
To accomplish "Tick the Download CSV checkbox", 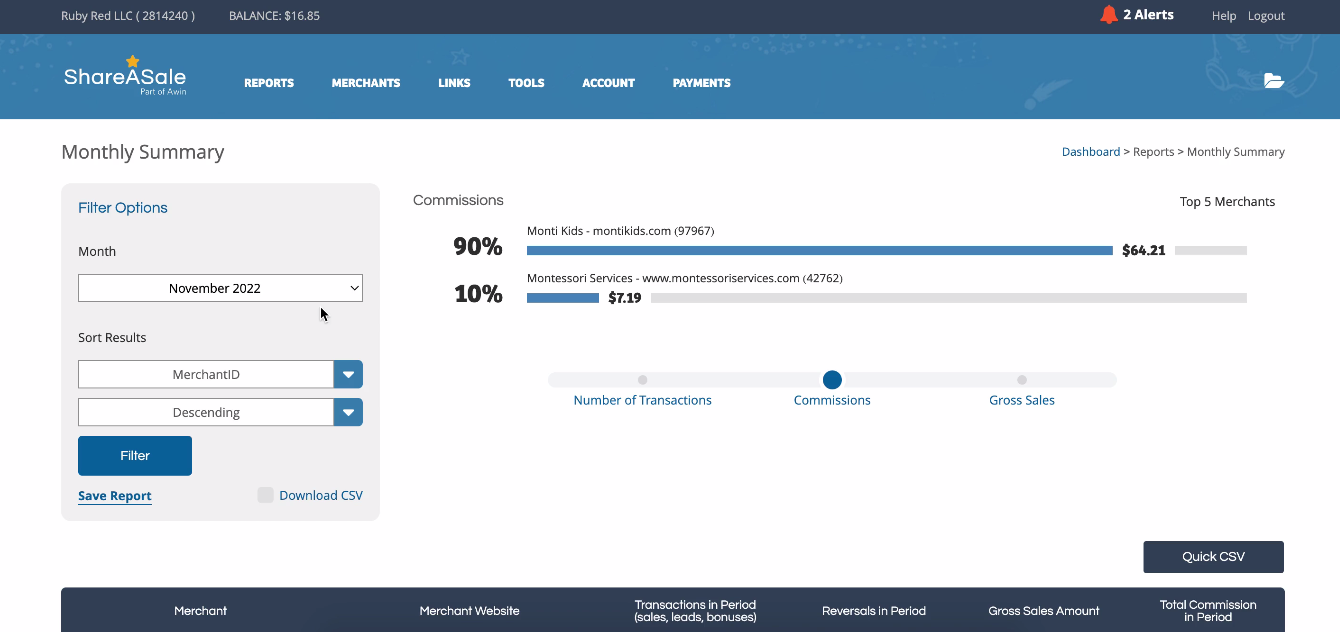I will [265, 495].
